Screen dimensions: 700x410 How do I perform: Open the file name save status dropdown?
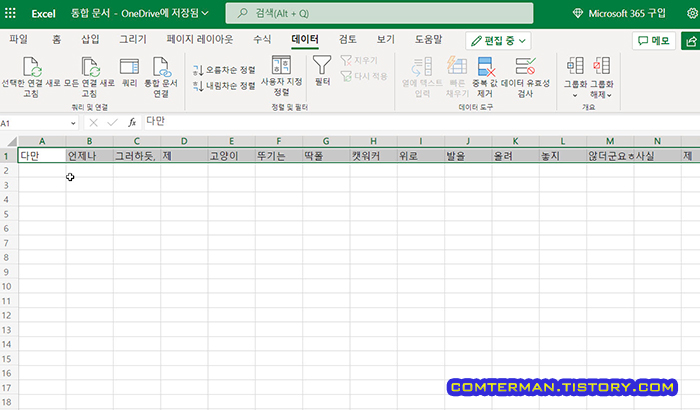coord(139,13)
